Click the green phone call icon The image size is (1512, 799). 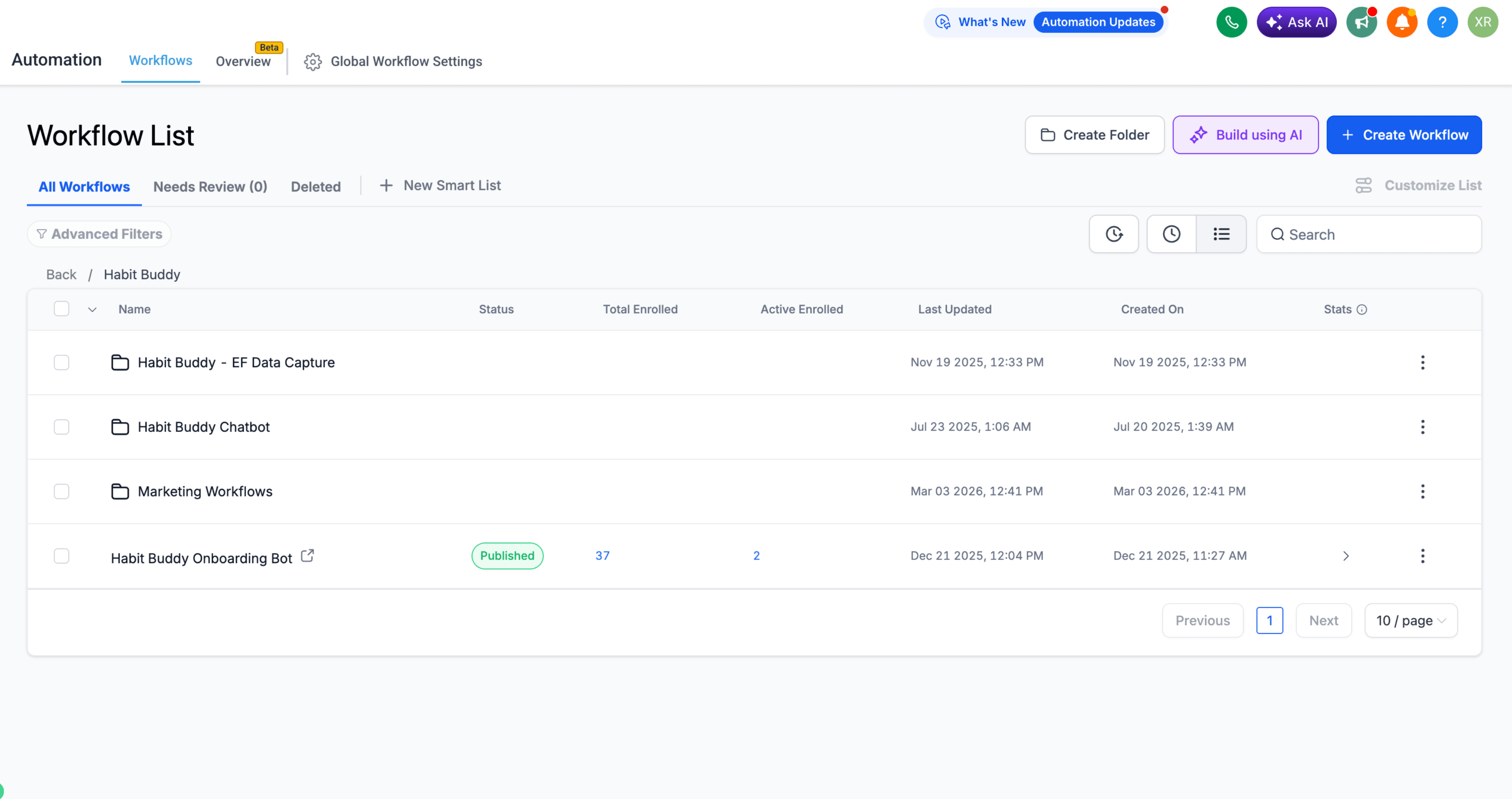1231,22
